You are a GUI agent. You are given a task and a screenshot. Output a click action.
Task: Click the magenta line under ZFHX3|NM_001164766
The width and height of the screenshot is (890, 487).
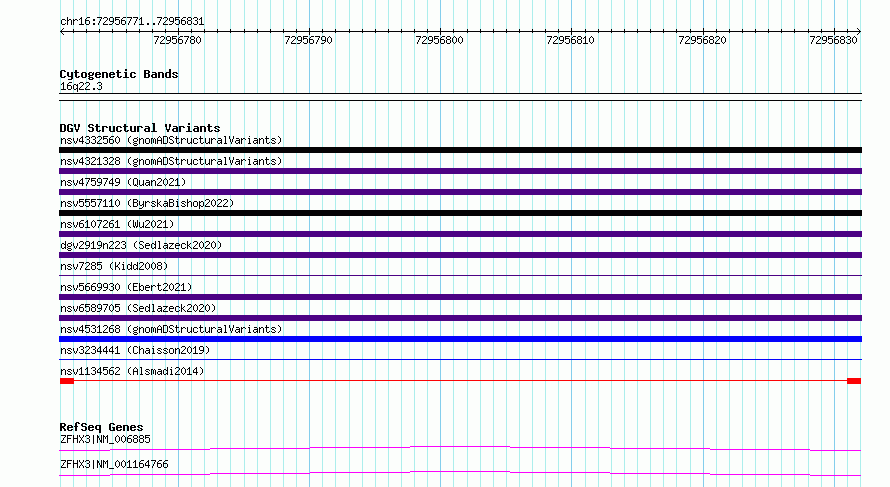(460, 473)
